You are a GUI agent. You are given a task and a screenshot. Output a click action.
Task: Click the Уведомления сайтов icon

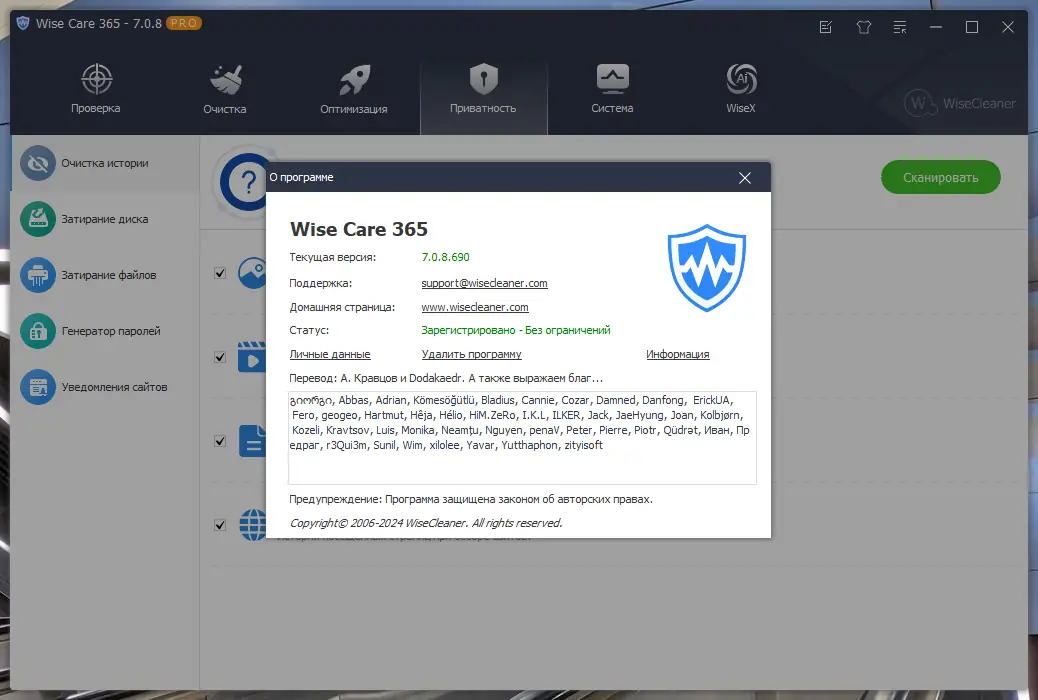click(x=38, y=387)
